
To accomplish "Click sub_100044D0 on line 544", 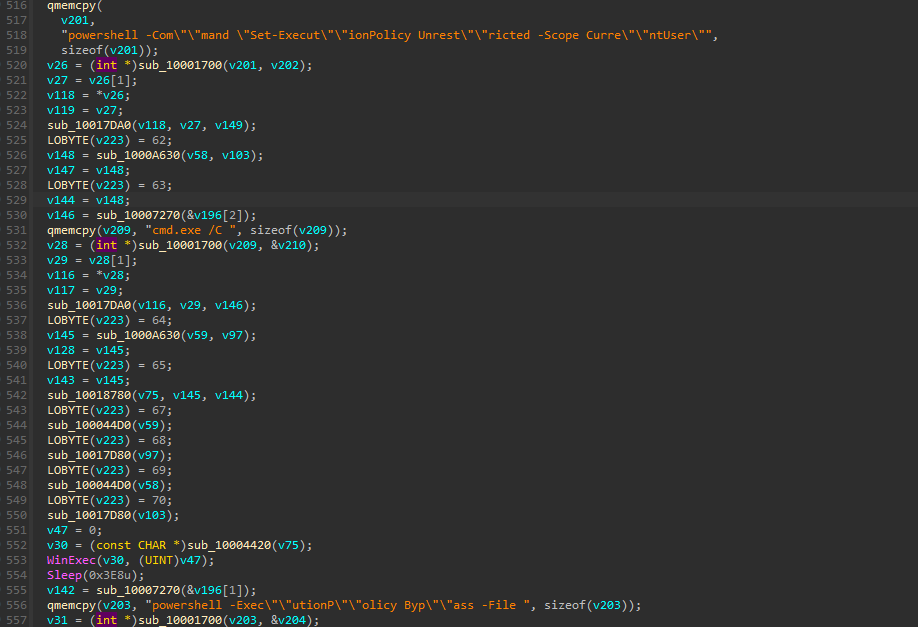I will click(x=89, y=425).
